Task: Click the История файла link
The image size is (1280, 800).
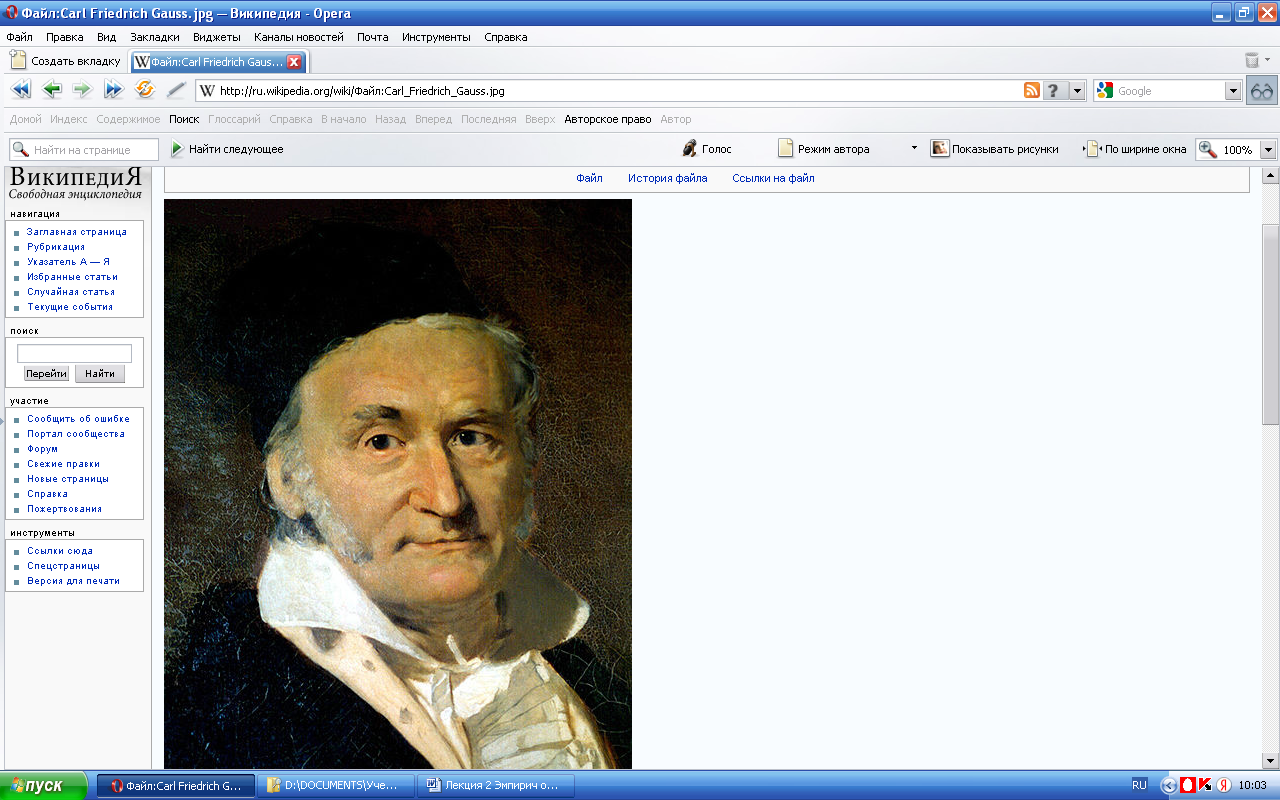Action: coord(667,178)
